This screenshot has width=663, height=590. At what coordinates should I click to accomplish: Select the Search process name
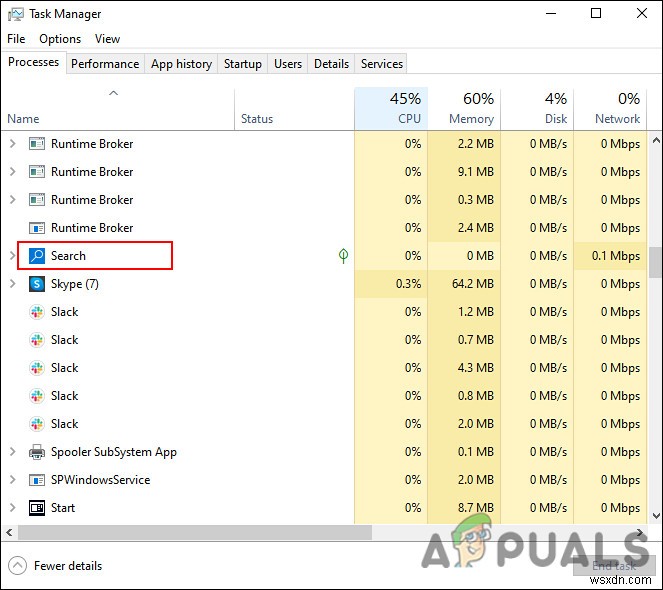click(68, 256)
